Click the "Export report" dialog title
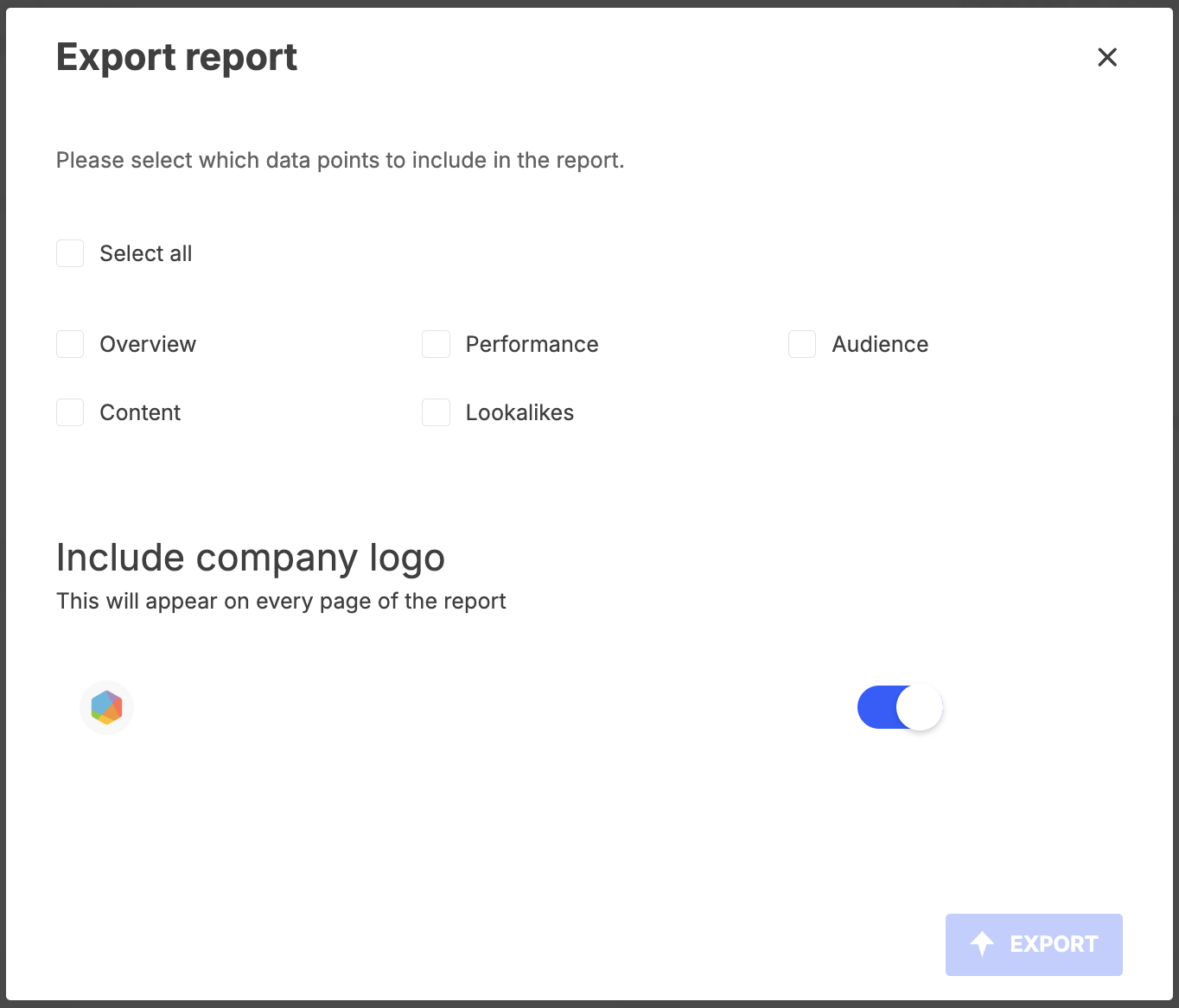This screenshot has width=1179, height=1008. 176,58
